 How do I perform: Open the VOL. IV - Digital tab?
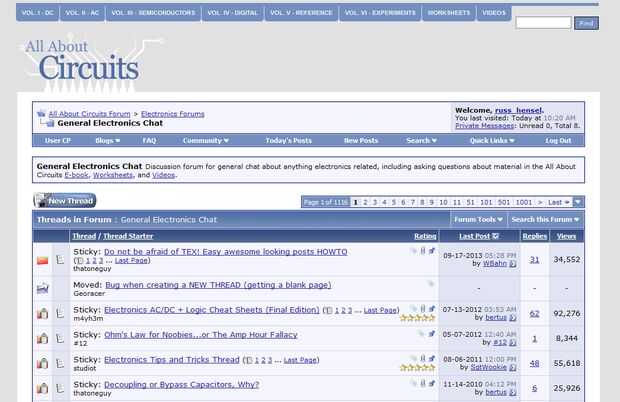pos(232,13)
